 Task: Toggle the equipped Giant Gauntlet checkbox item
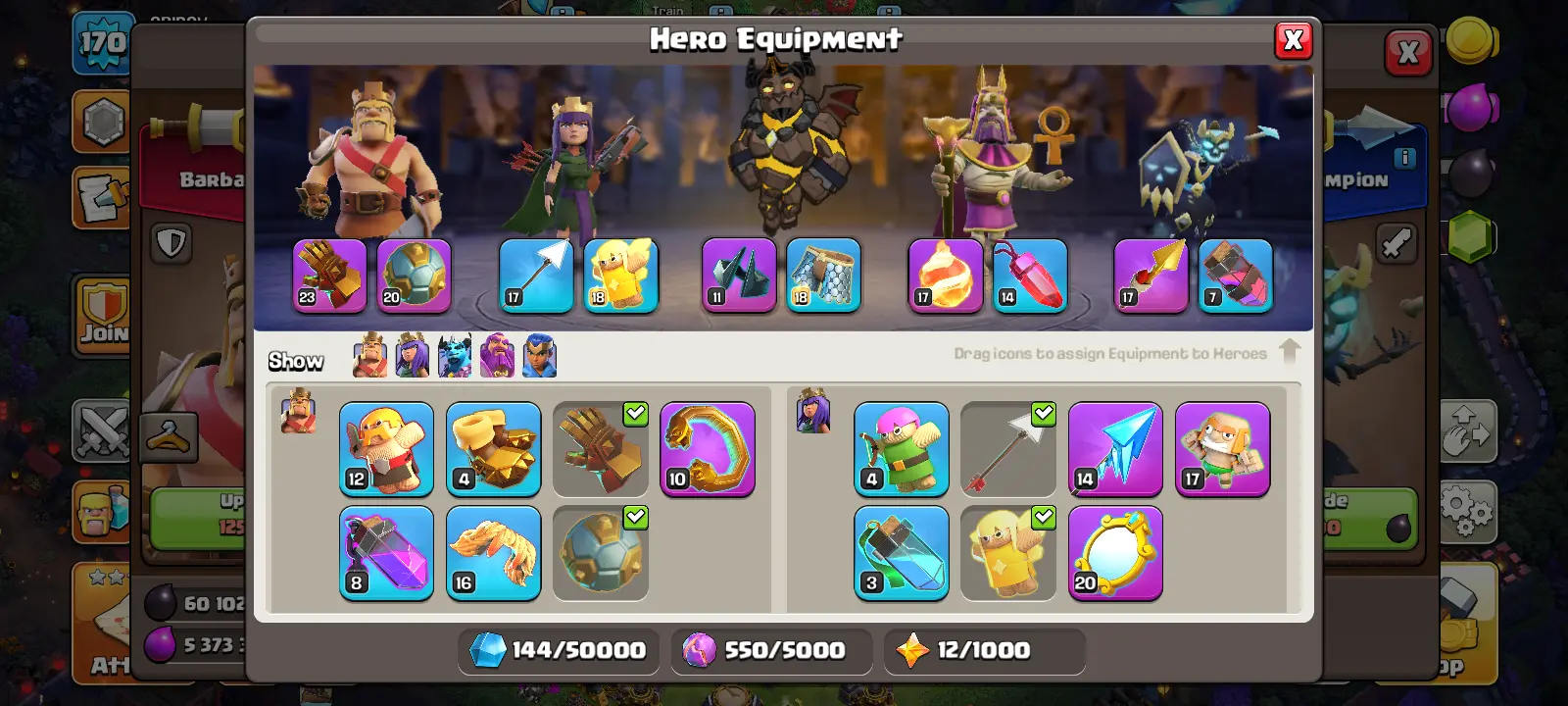pyautogui.click(x=601, y=448)
